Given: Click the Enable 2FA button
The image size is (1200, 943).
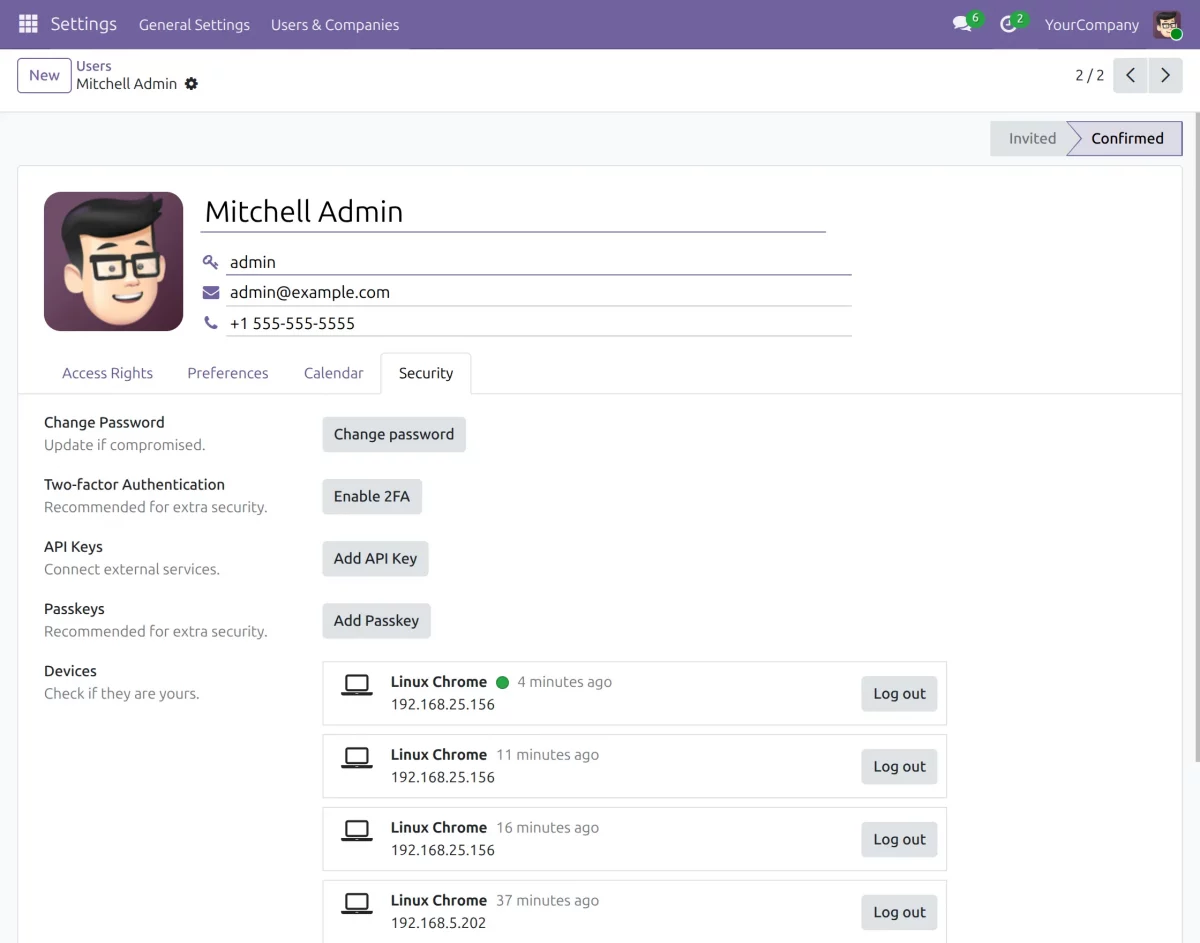Looking at the screenshot, I should click(x=372, y=496).
